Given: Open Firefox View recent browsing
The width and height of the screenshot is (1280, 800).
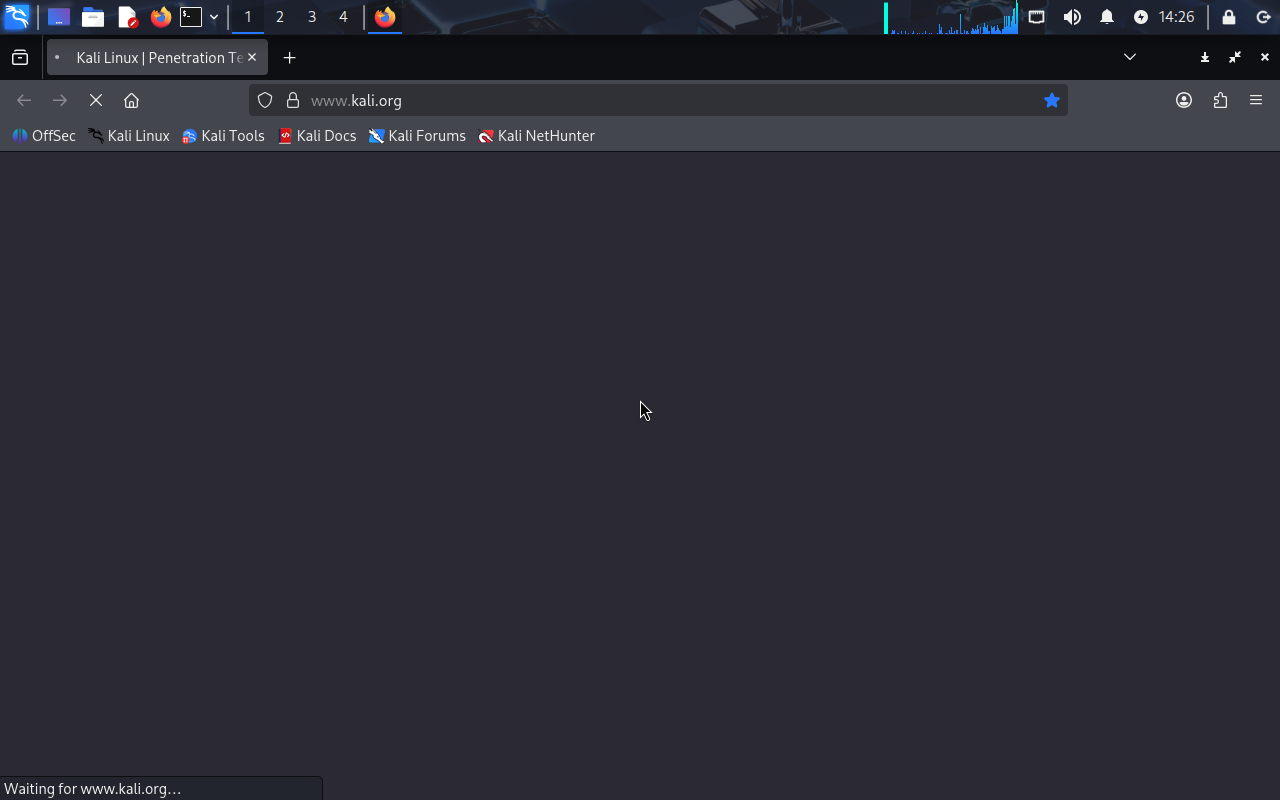Looking at the screenshot, I should point(20,58).
